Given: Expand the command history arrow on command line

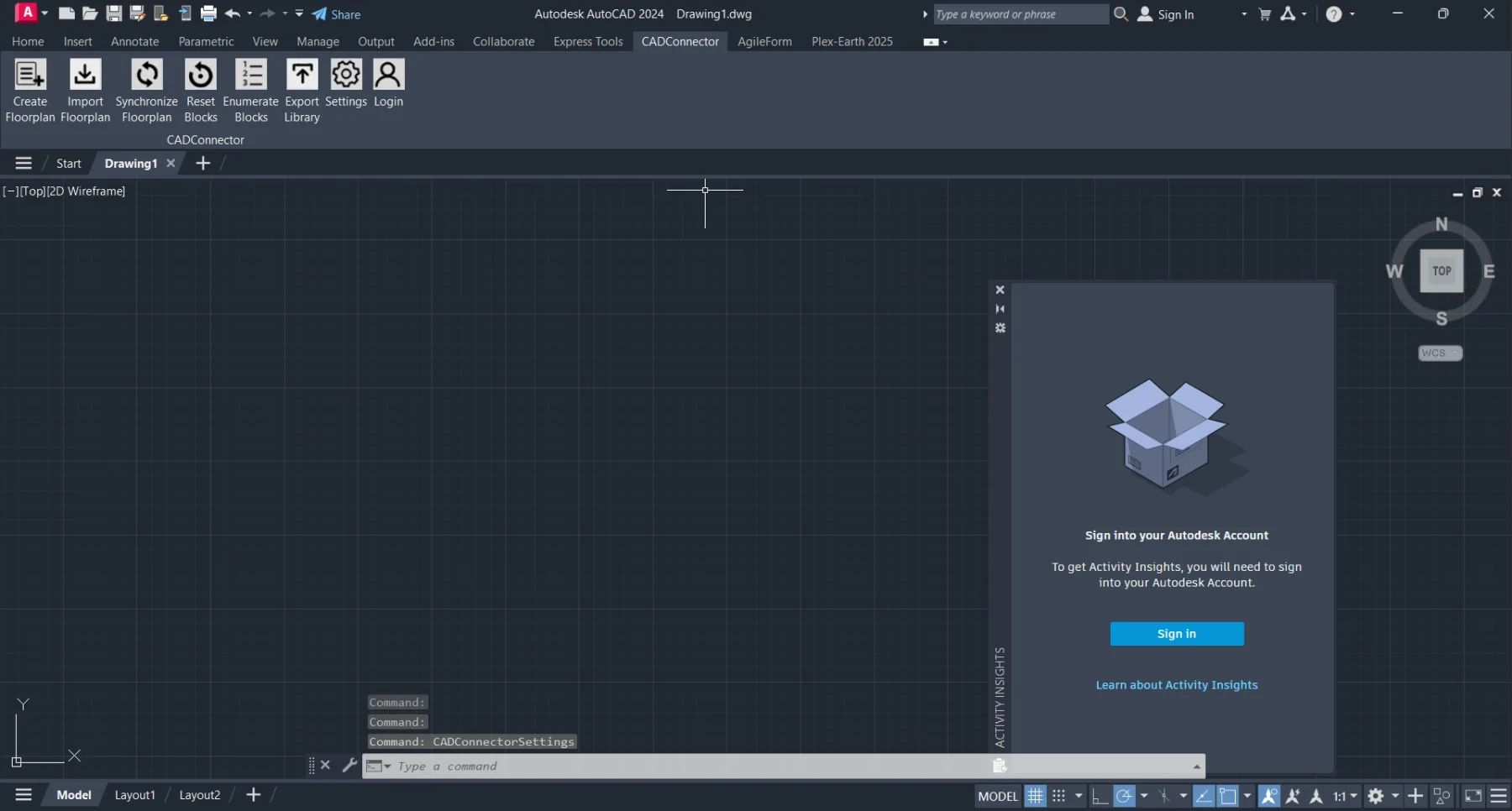Looking at the screenshot, I should coord(1196,767).
